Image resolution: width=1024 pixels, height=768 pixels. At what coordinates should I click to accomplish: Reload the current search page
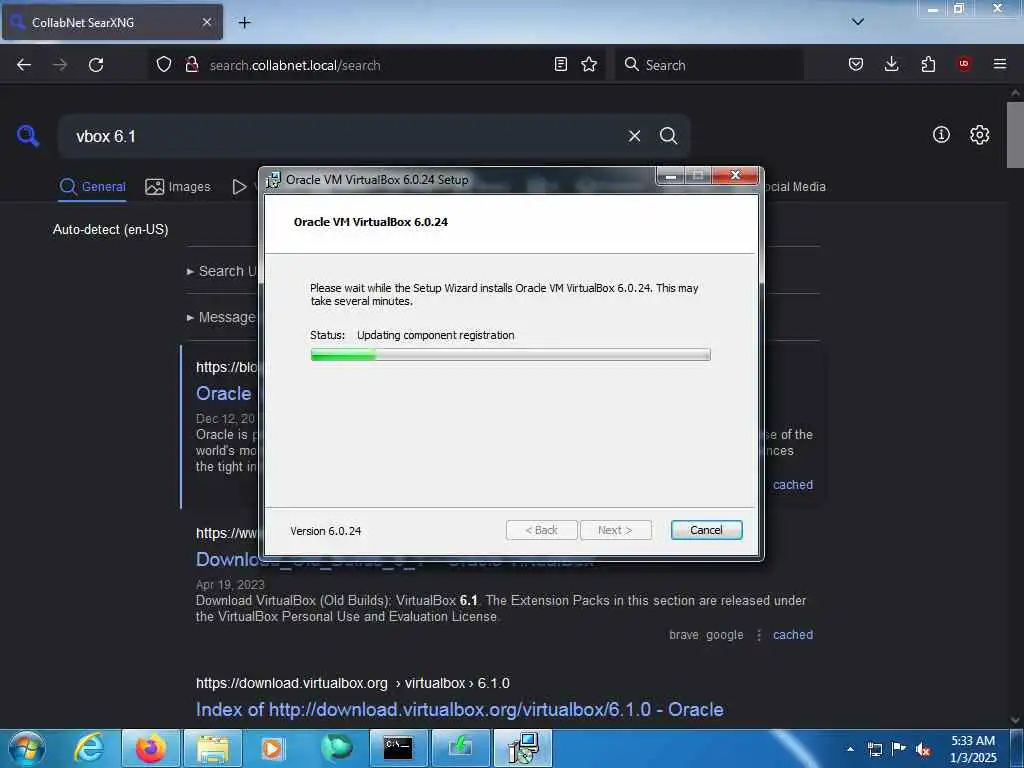[x=96, y=65]
